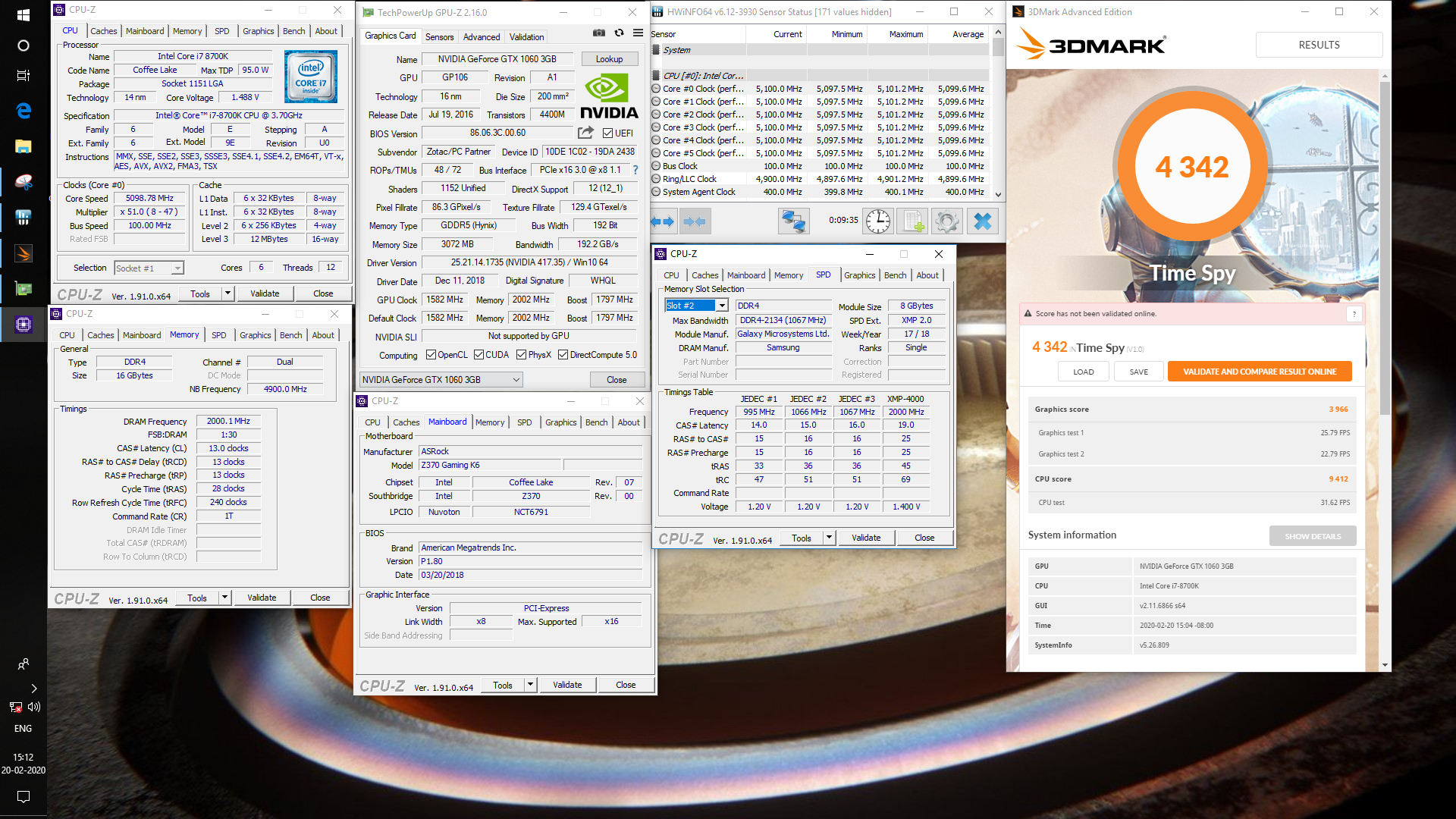
Task: Switch to 3DMark taskbar icon
Action: (23, 253)
